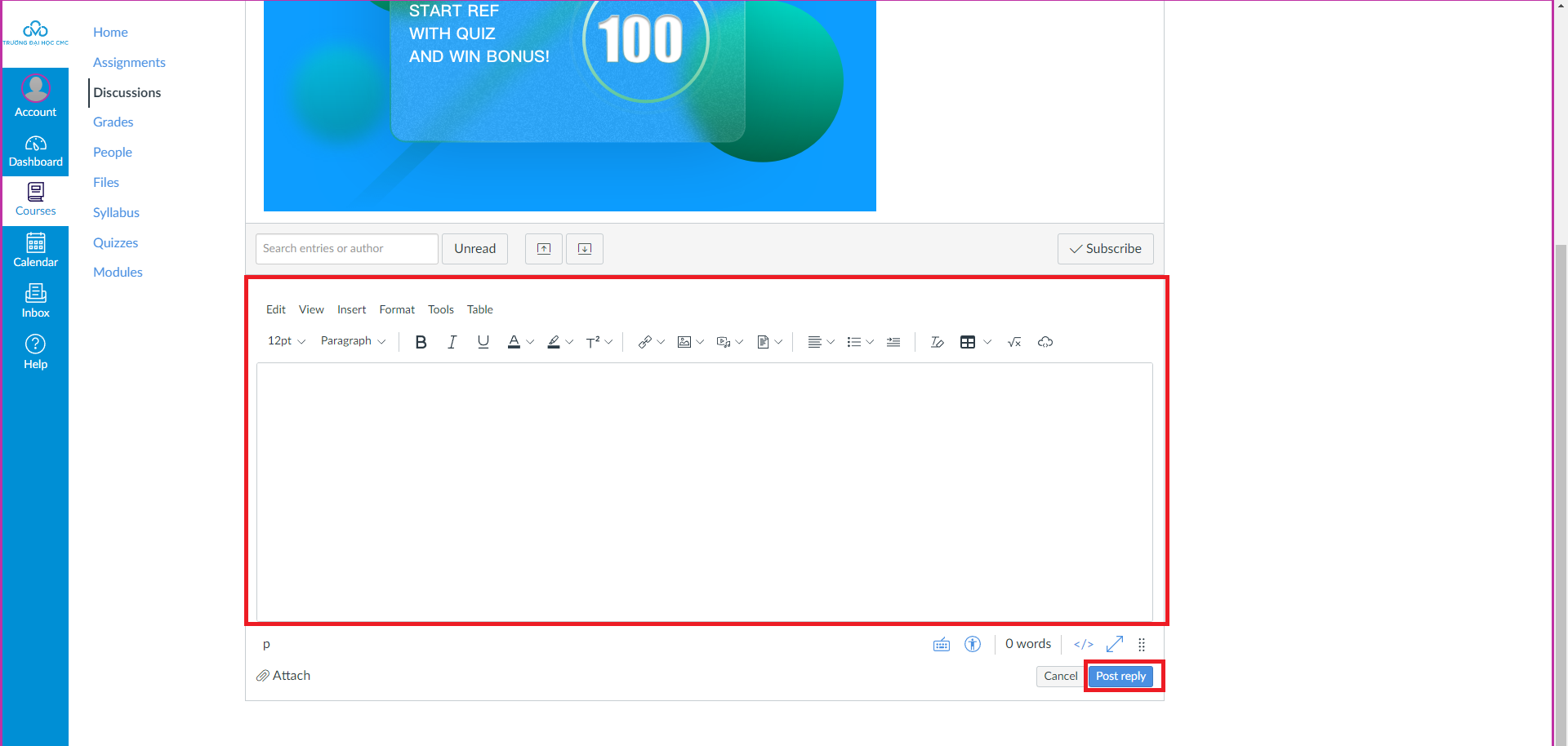Viewport: 1568px width, 746px height.
Task: Click the underline formatting icon
Action: click(x=483, y=342)
